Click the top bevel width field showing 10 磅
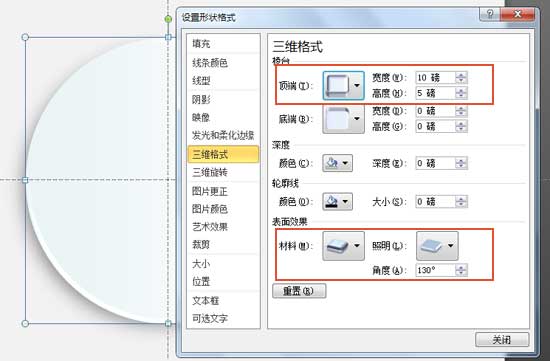550x361 pixels. 436,78
